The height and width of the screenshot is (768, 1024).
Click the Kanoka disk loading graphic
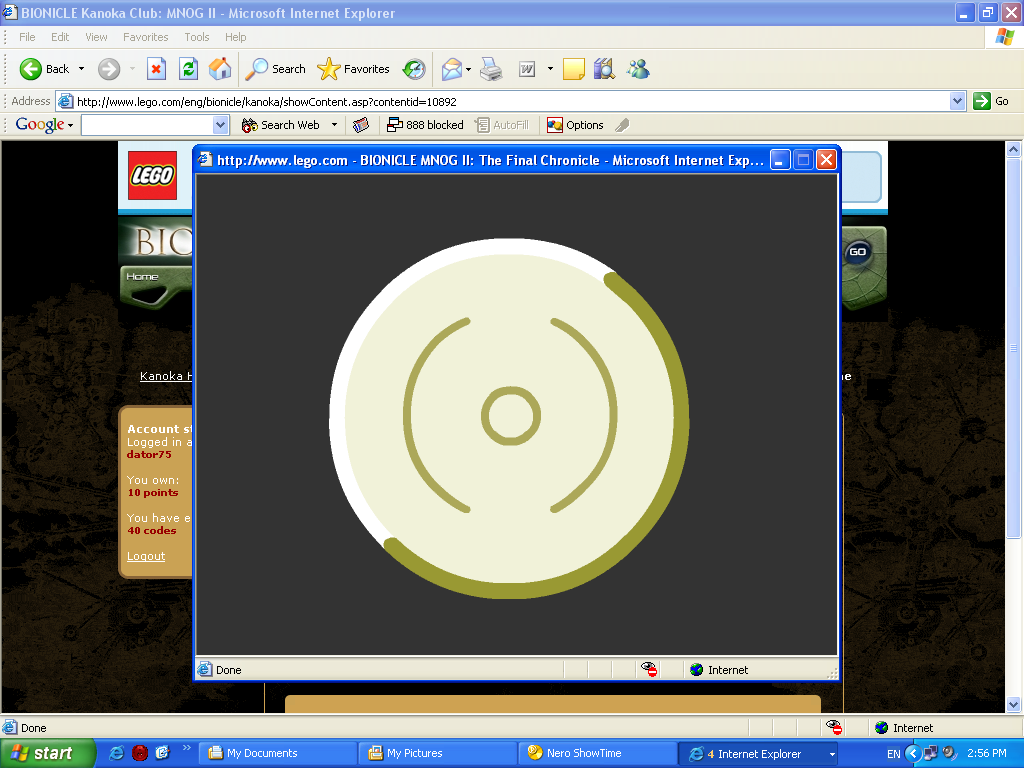tap(509, 418)
